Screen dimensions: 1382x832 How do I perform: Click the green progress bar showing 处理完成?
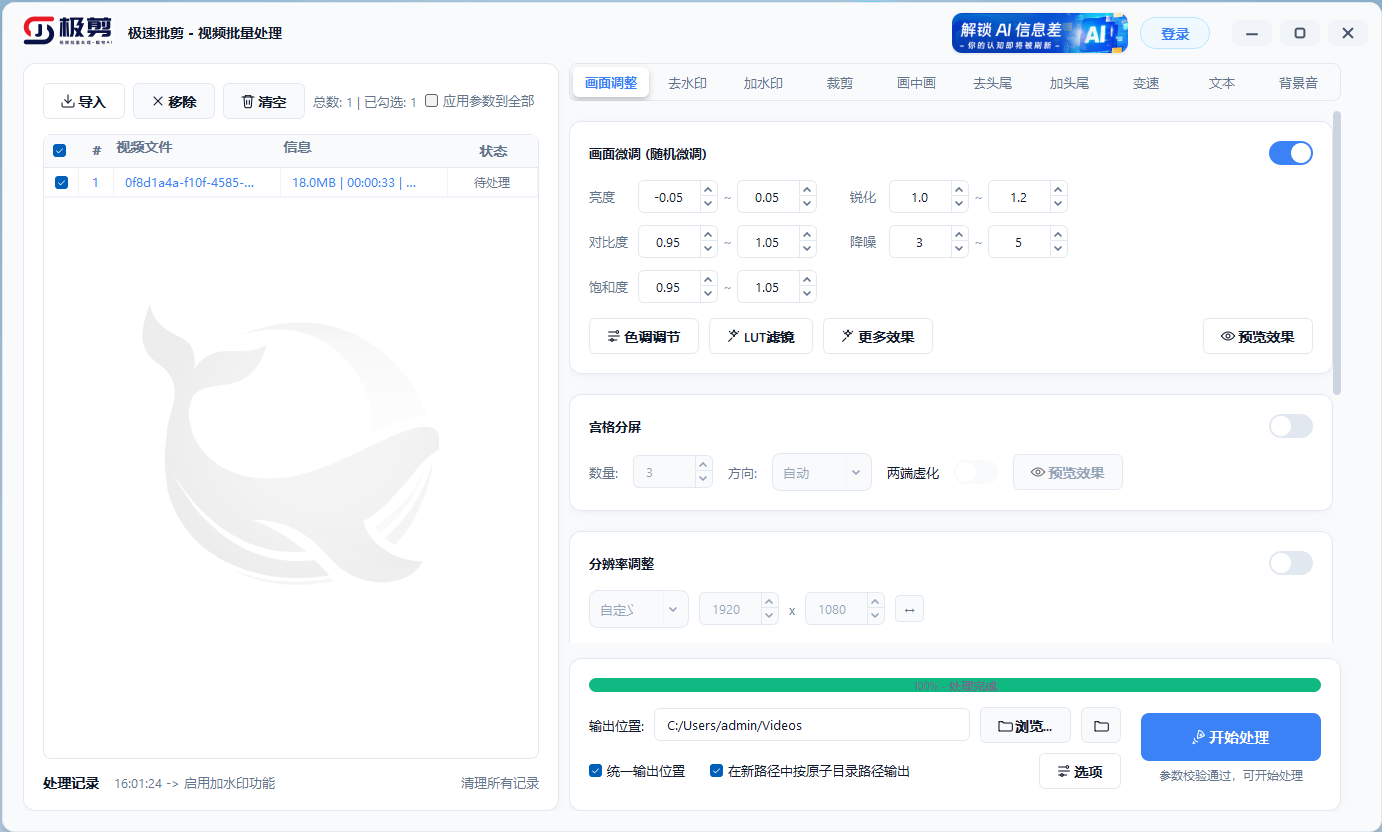pos(954,685)
